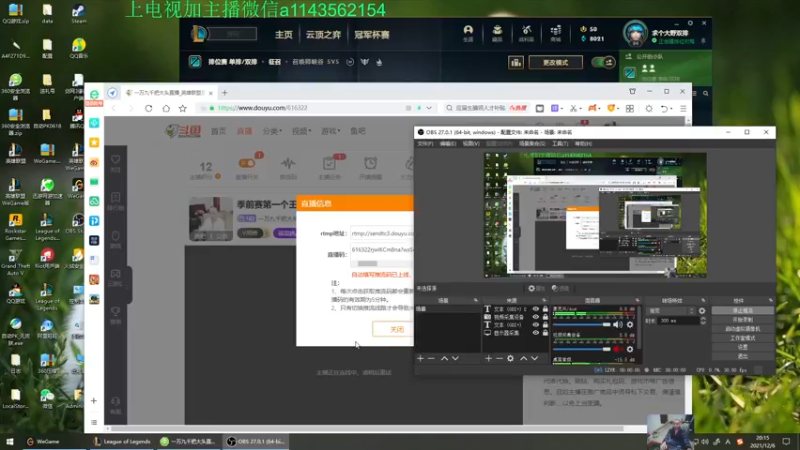Viewport: 800px width, 450px height.
Task: Remove selected source with minus icon
Action: (x=499, y=359)
